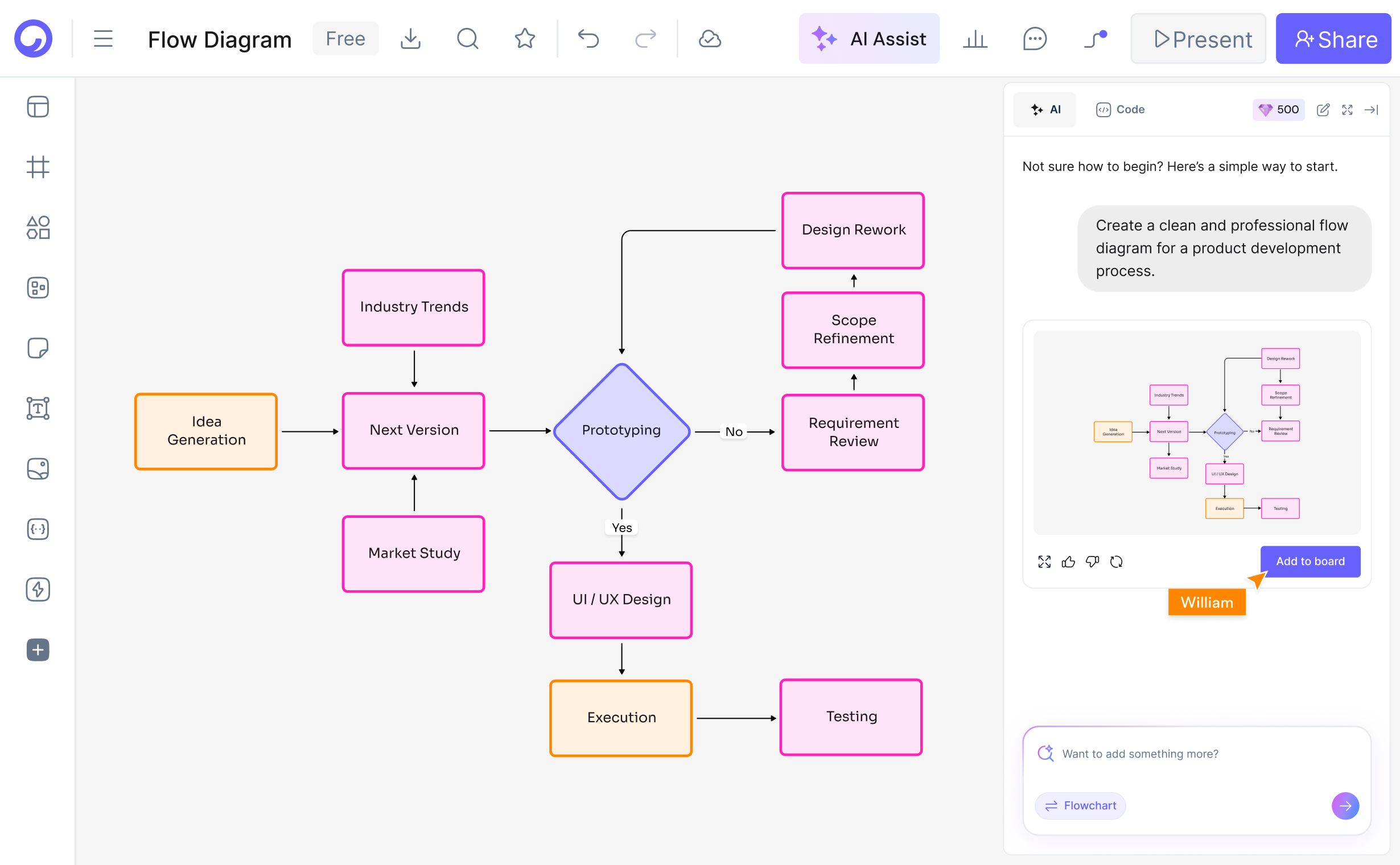
Task: Select the Requirement Review node
Action: click(853, 432)
